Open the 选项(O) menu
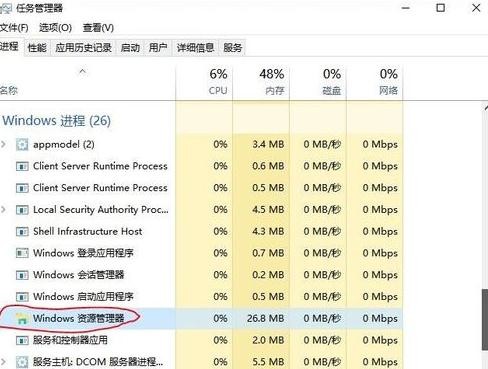 click(x=55, y=28)
